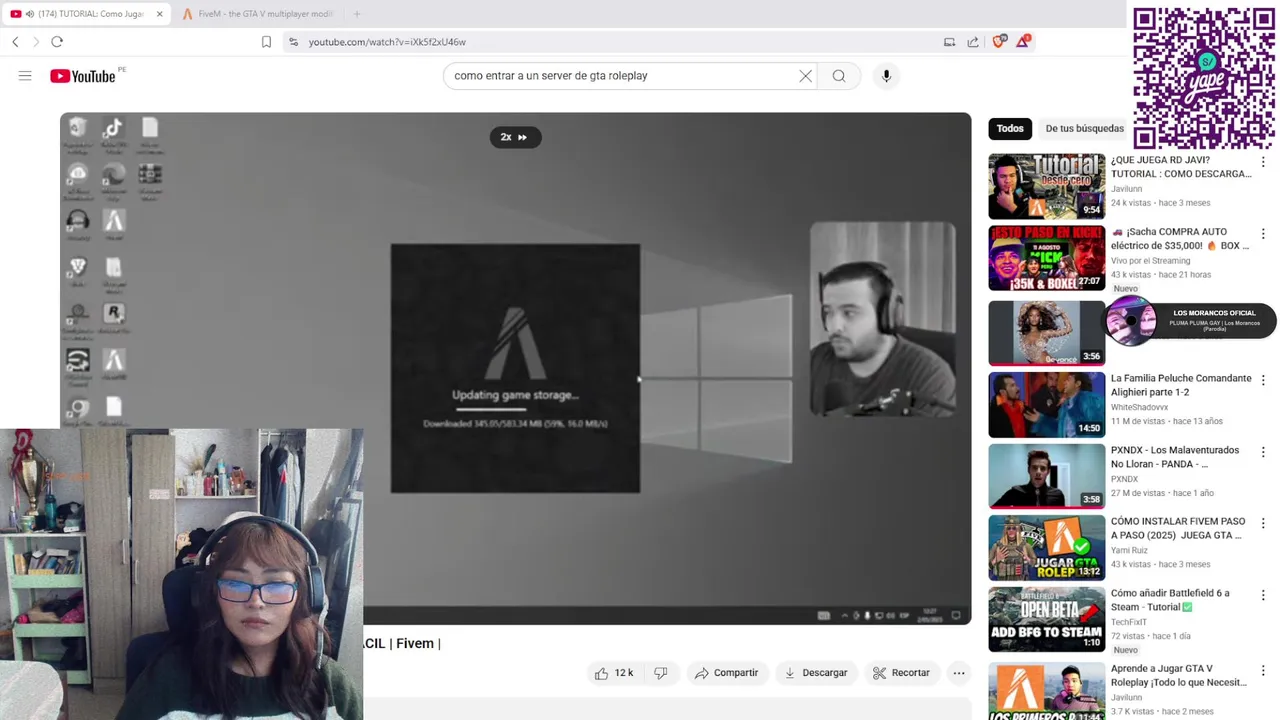Click channel name 'Vivo por el Streaming'
Screen dimensions: 1280x720
(1150, 261)
